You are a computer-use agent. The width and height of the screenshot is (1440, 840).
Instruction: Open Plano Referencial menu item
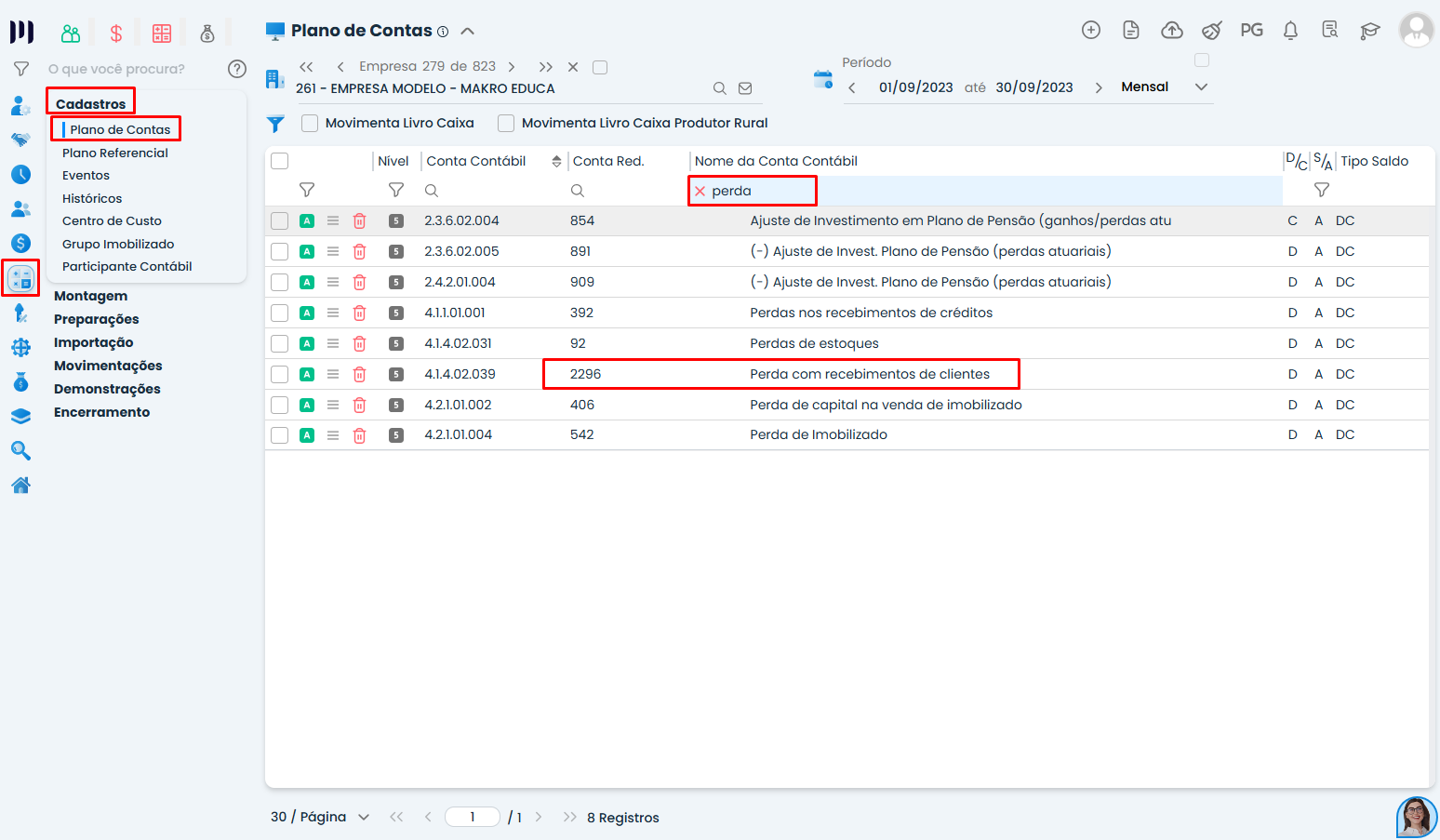click(x=115, y=153)
